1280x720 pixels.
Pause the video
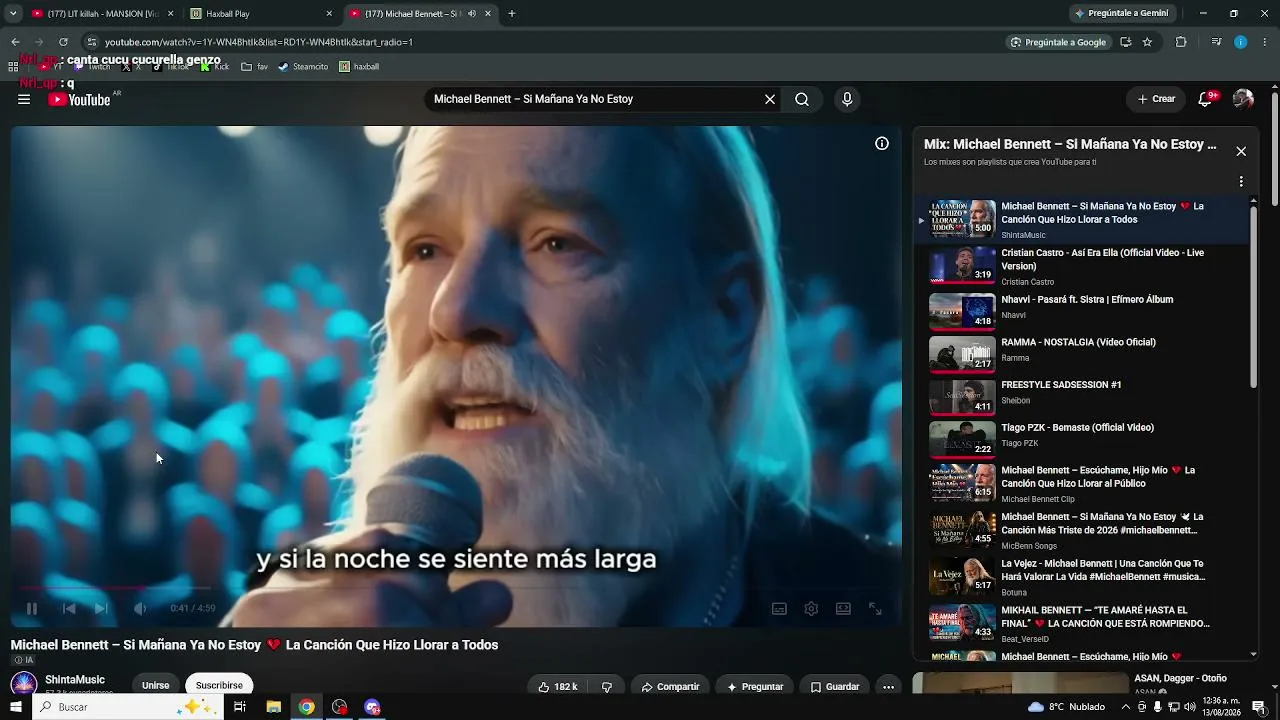point(31,608)
